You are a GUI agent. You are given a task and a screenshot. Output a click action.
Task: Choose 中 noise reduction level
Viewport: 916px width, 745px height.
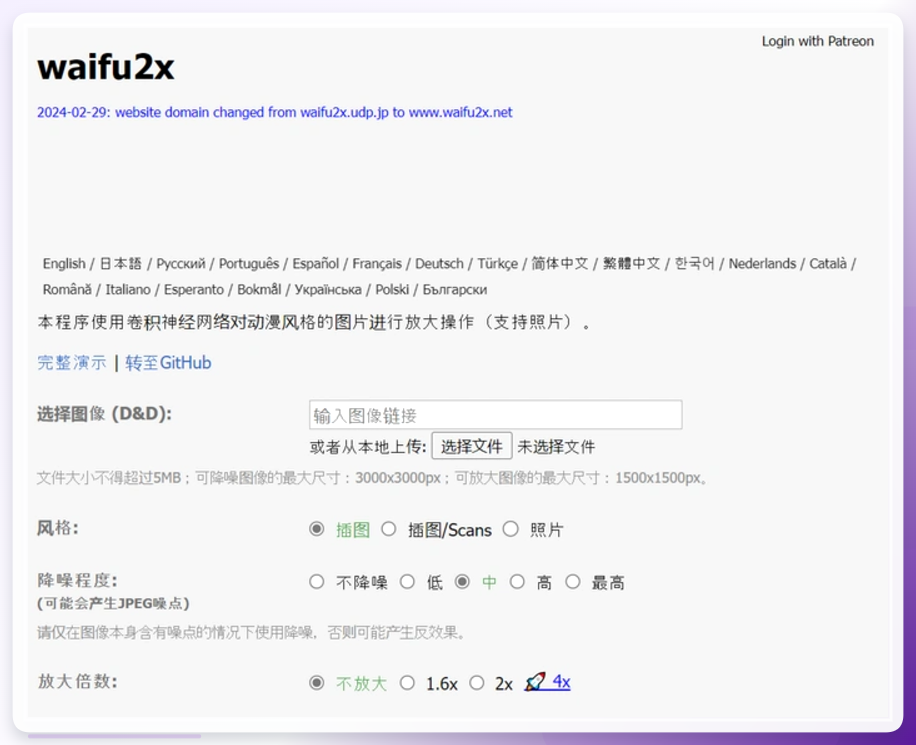point(462,581)
